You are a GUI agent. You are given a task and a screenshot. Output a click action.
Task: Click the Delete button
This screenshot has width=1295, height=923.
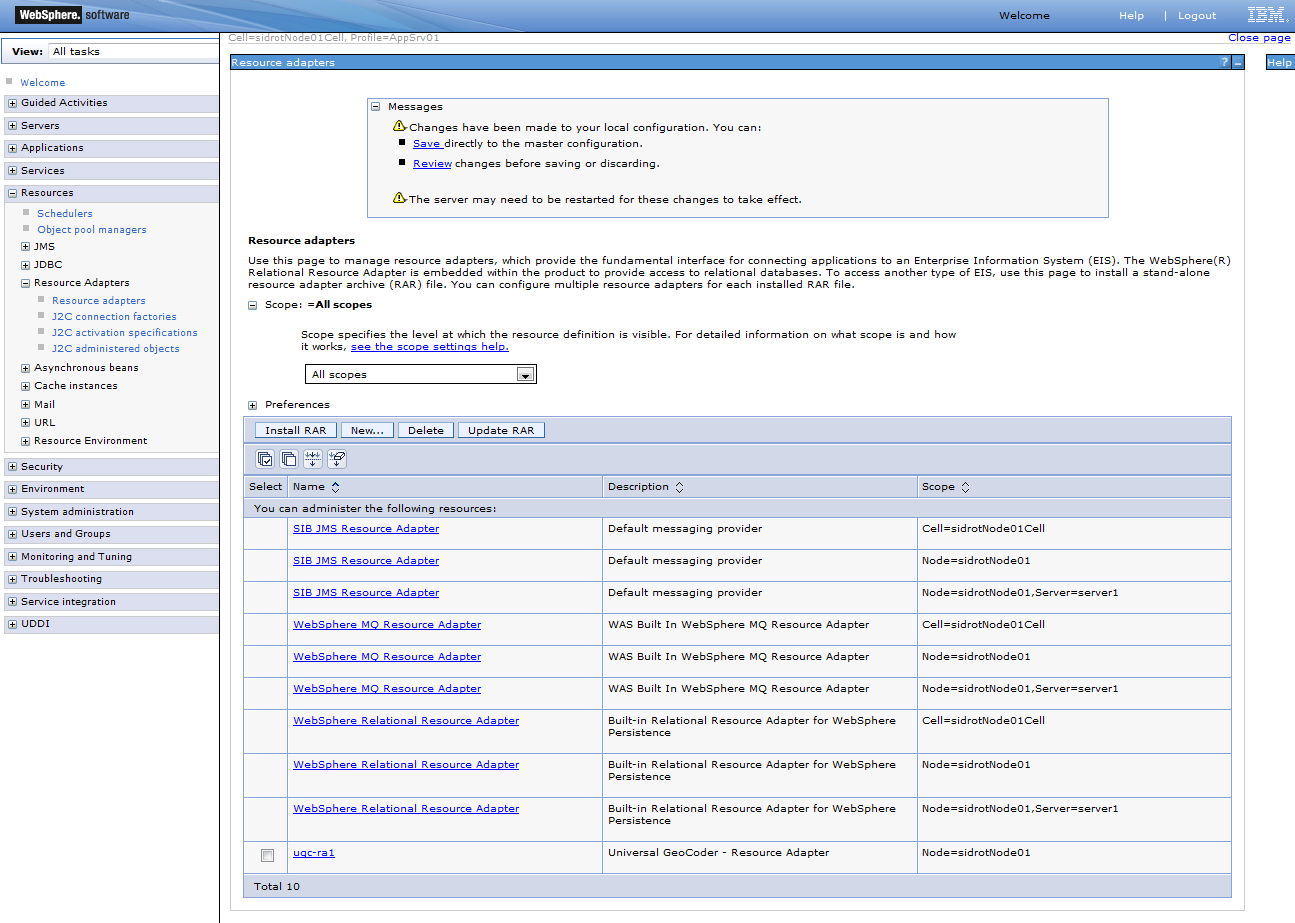coord(426,431)
